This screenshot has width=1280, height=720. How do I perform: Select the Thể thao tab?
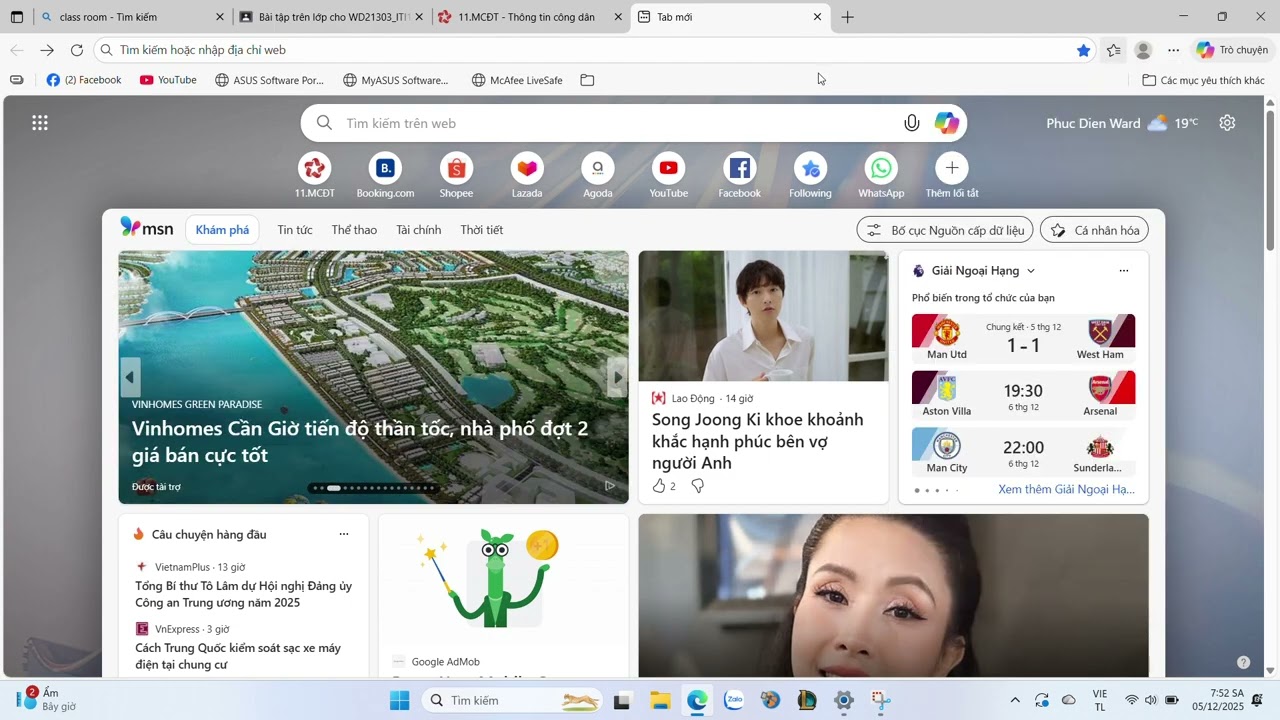354,230
